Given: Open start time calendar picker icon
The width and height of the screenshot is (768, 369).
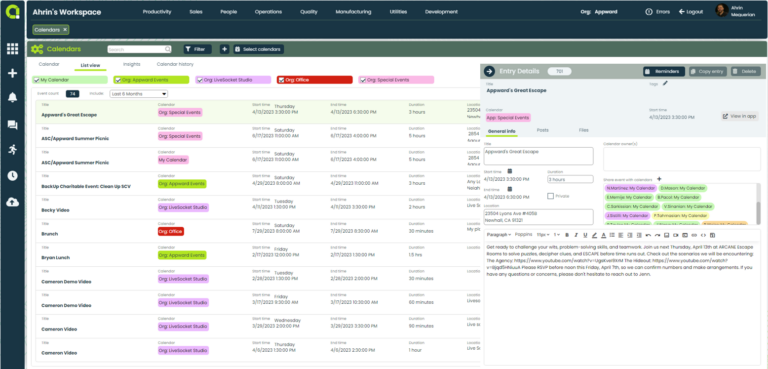Looking at the screenshot, I should tap(509, 171).
